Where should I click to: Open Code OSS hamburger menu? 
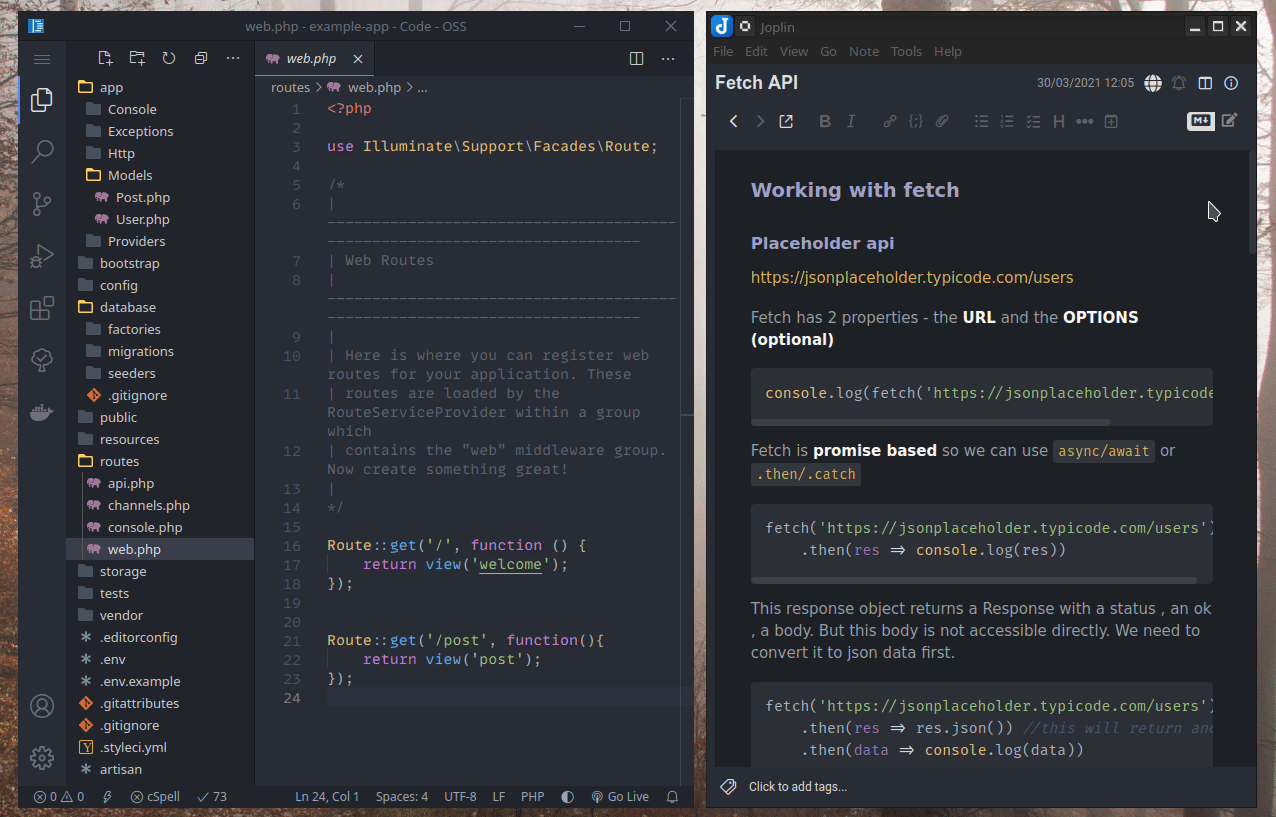pos(42,59)
